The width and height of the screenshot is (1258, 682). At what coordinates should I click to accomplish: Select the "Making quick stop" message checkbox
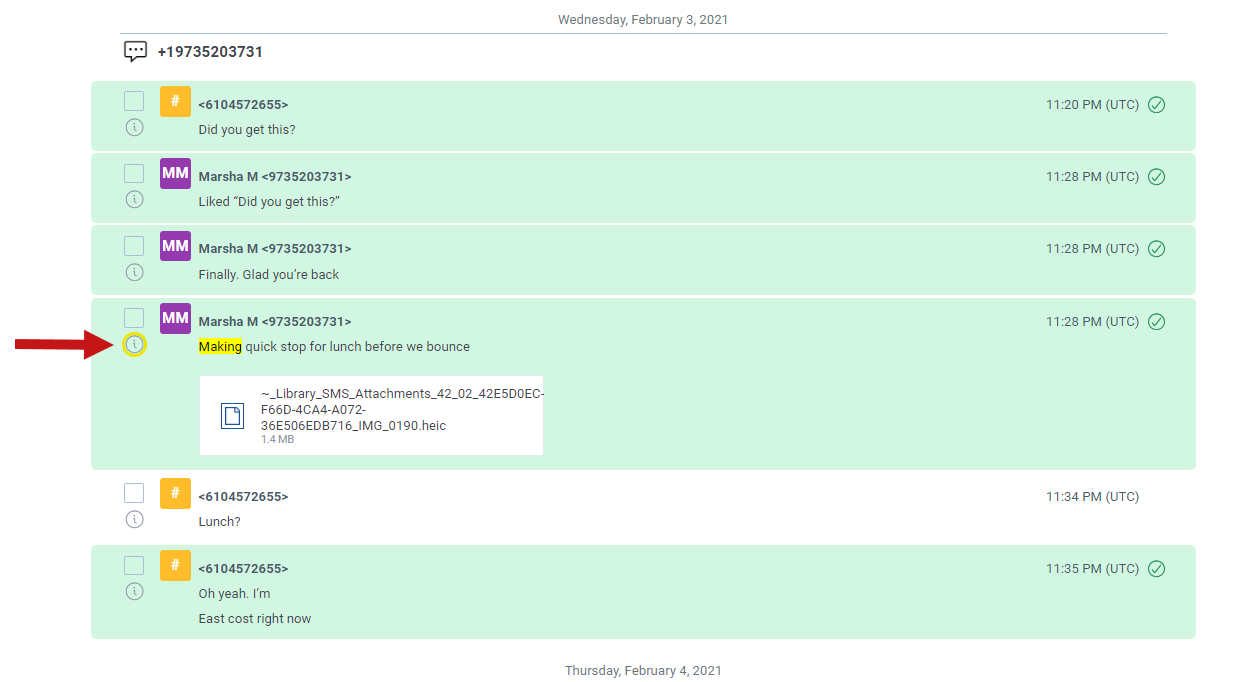[x=134, y=318]
